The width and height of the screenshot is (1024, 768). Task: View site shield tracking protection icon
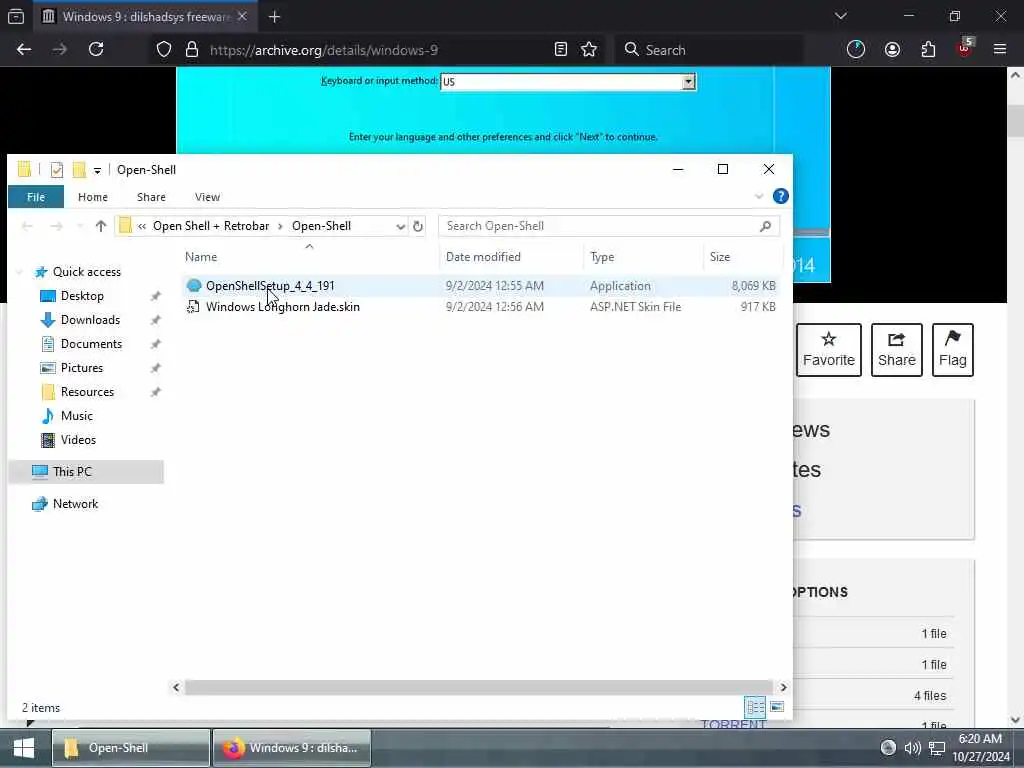[164, 50]
